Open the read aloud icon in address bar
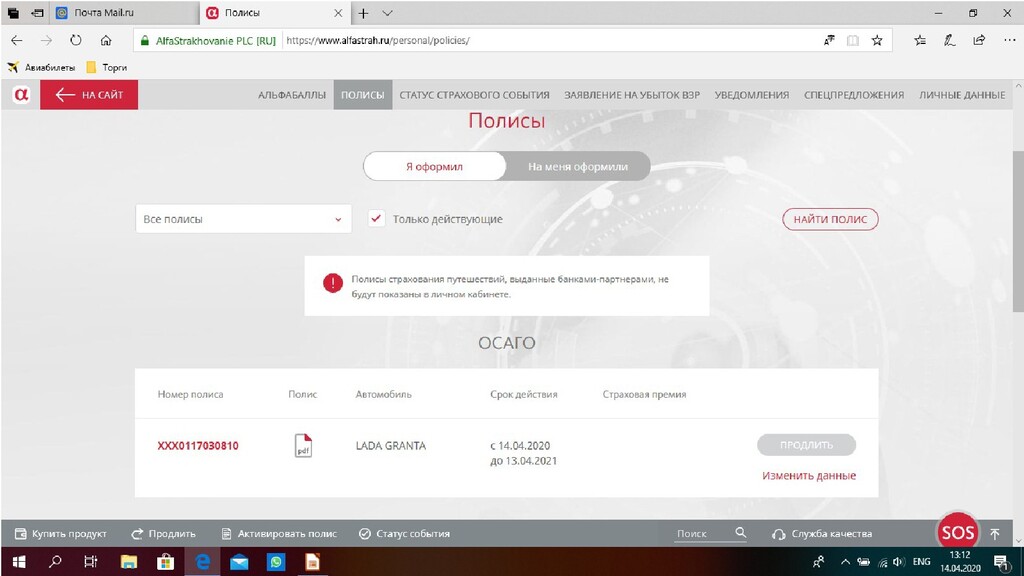1024x576 pixels. coord(829,40)
